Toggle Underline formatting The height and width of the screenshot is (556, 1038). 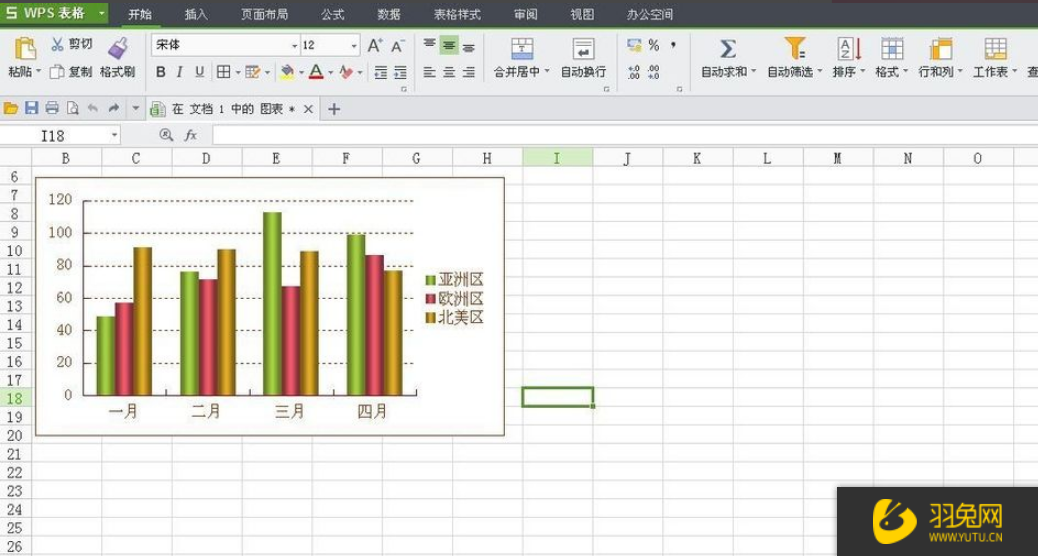[199, 72]
